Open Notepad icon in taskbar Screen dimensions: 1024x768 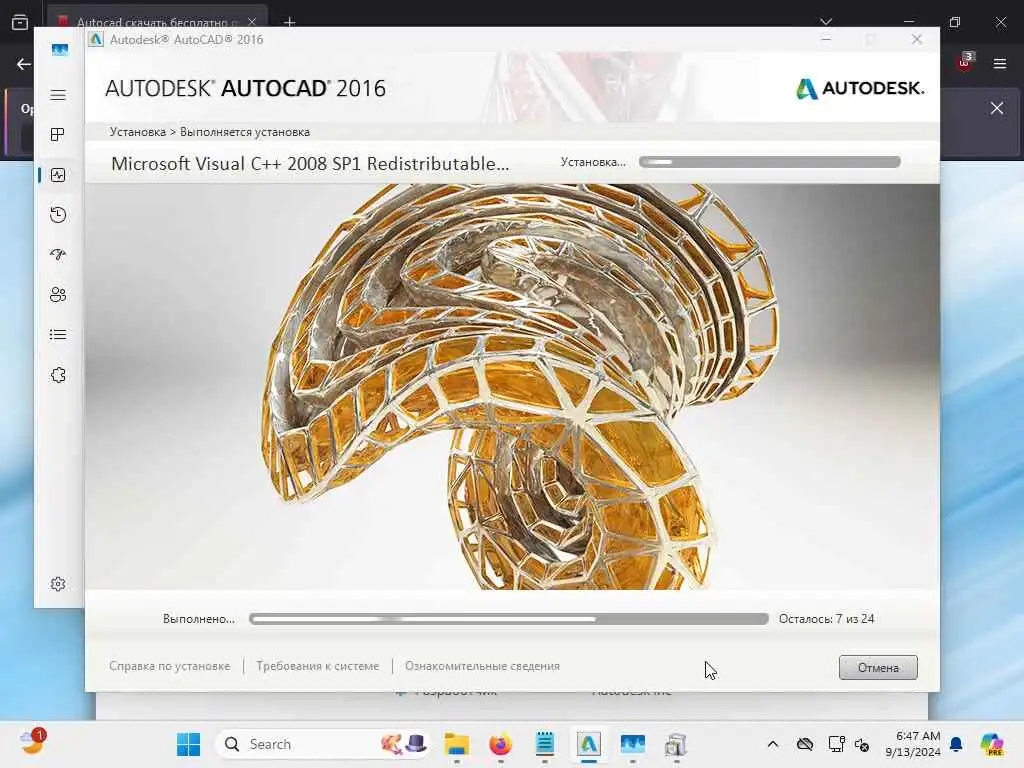(545, 744)
